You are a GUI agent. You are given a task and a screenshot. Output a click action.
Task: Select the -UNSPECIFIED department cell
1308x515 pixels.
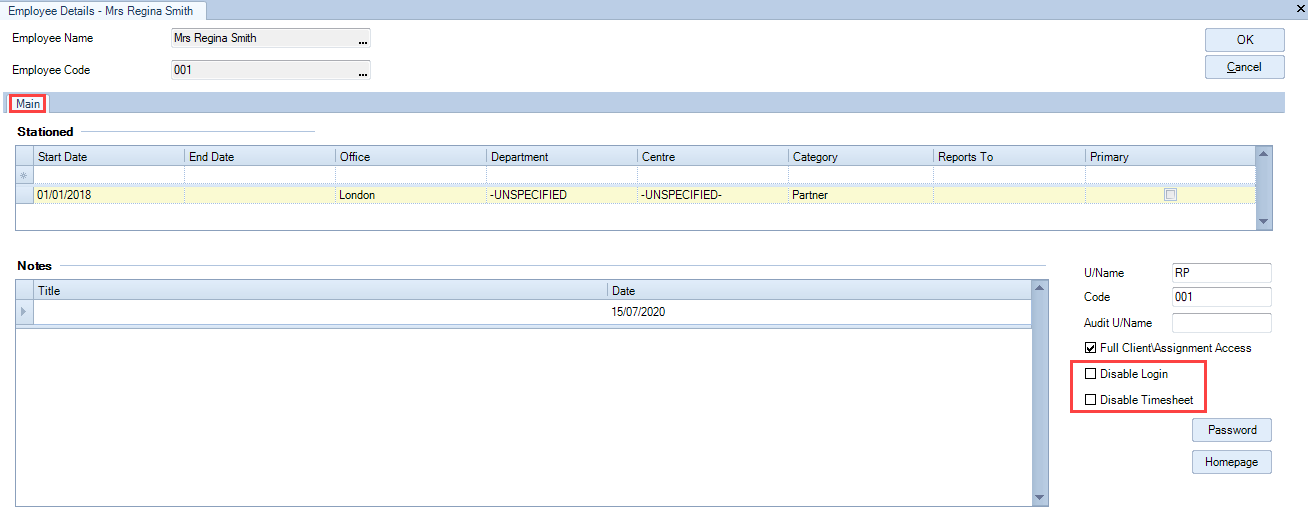click(x=562, y=195)
